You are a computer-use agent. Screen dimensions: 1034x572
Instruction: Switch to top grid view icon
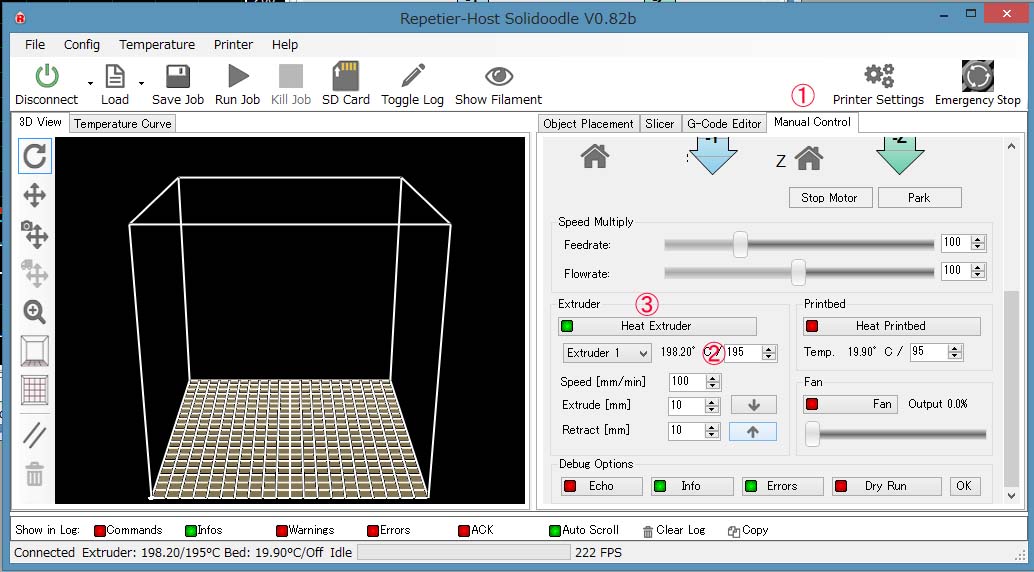[34, 390]
